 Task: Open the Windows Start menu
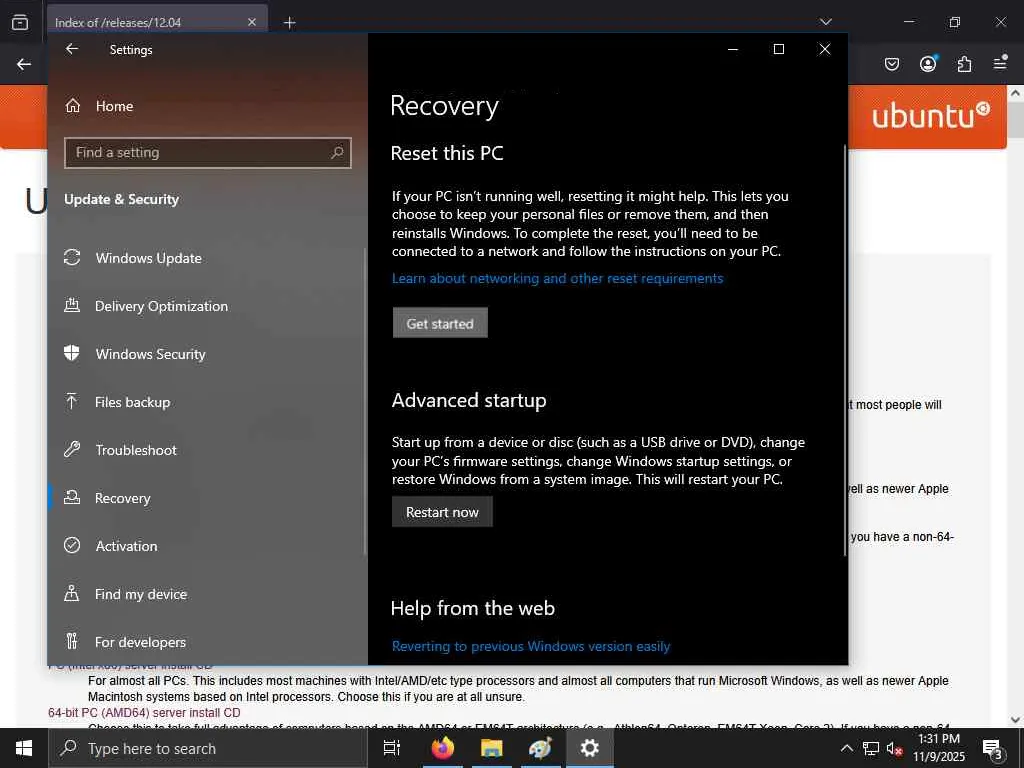click(x=24, y=748)
